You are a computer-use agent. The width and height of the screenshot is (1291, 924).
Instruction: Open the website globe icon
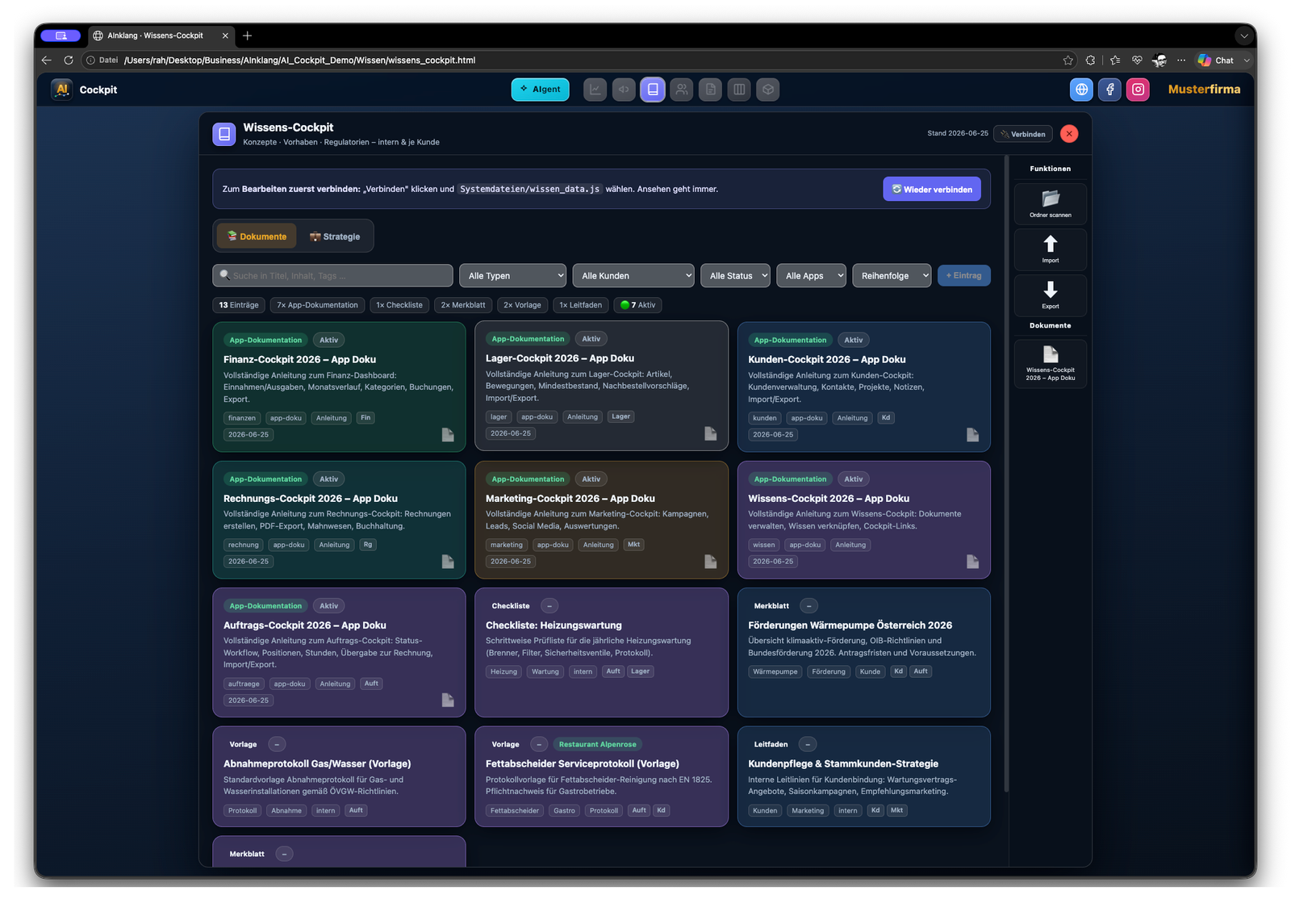click(1081, 90)
